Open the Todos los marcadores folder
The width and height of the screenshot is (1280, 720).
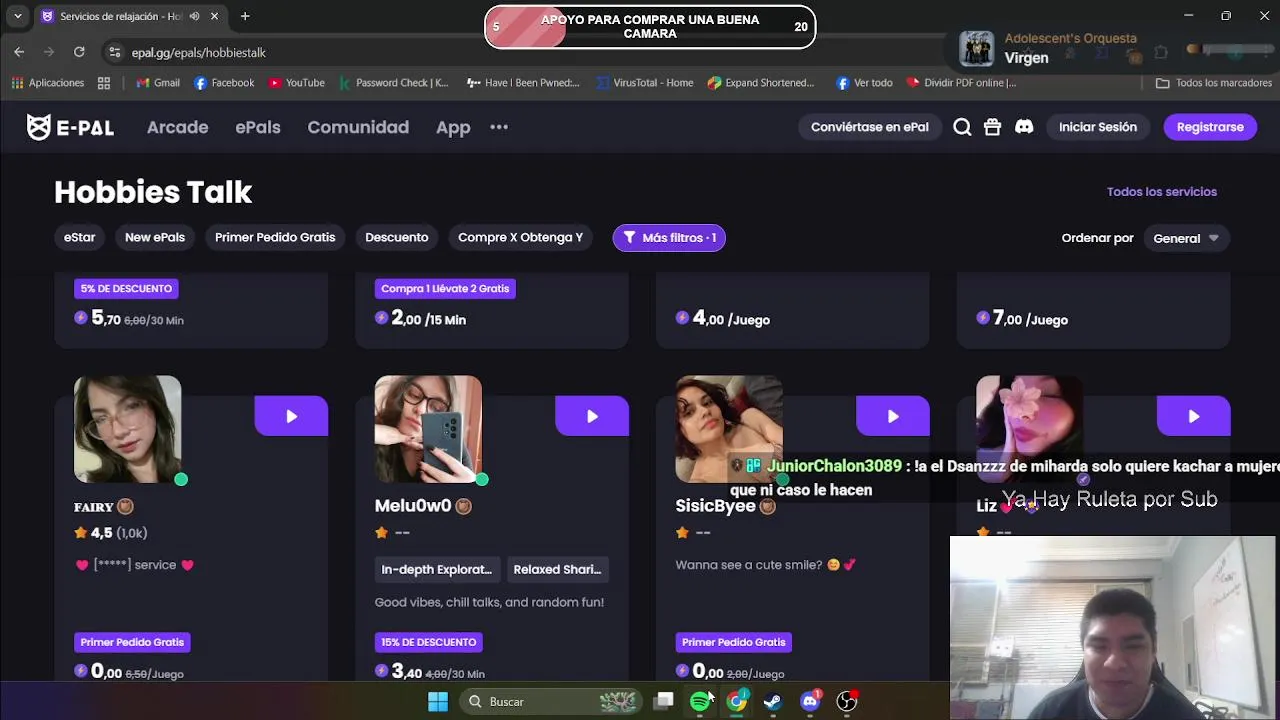coord(1214,83)
